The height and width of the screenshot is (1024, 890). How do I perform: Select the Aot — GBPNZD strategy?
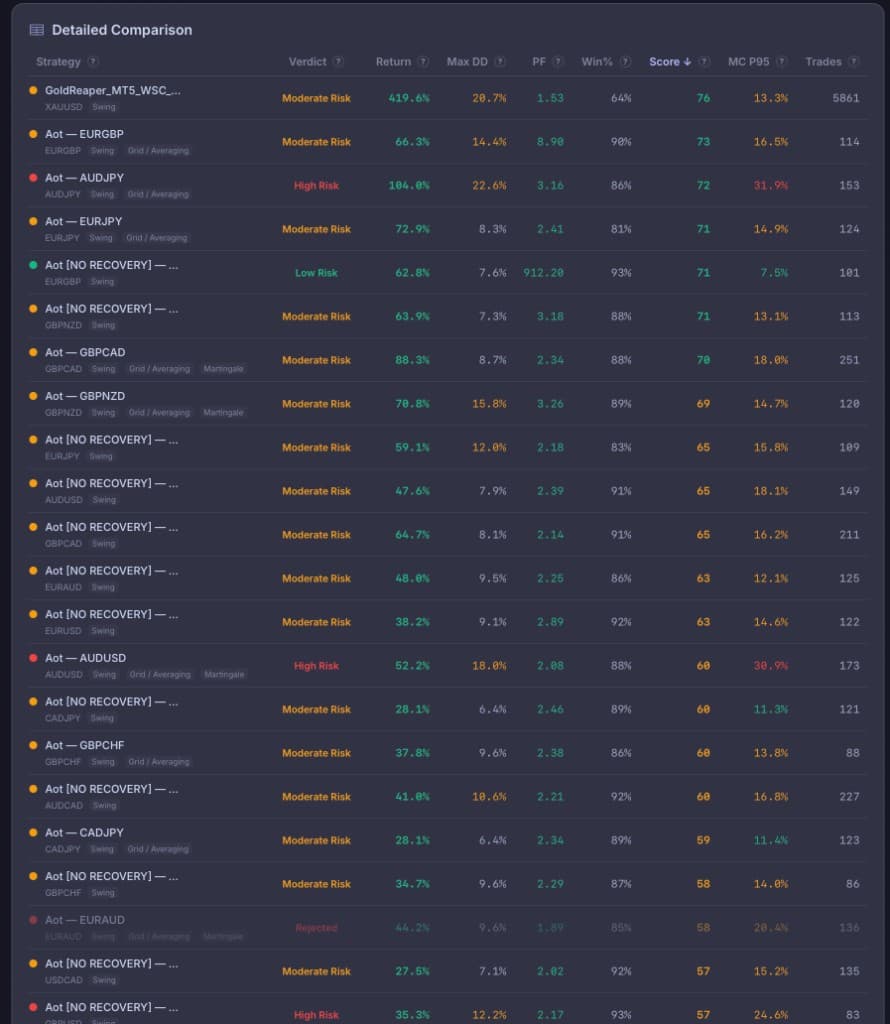tap(85, 396)
